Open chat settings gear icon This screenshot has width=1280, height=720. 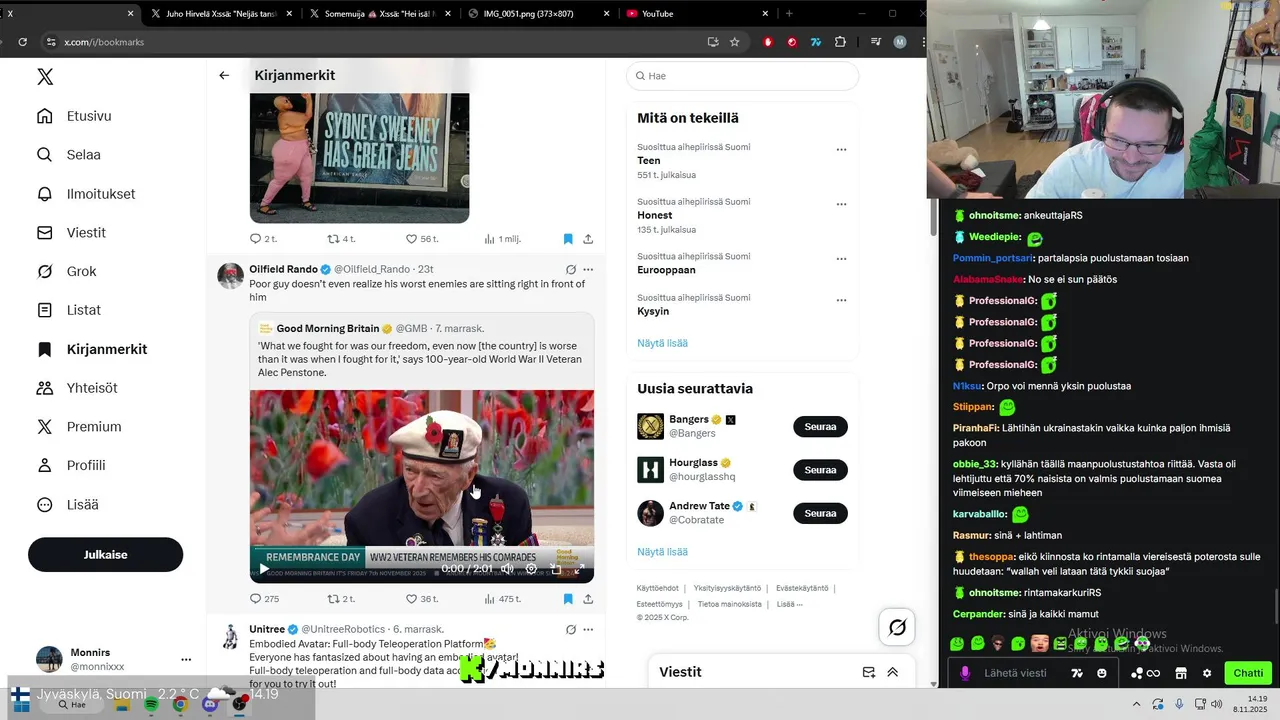point(1207,673)
